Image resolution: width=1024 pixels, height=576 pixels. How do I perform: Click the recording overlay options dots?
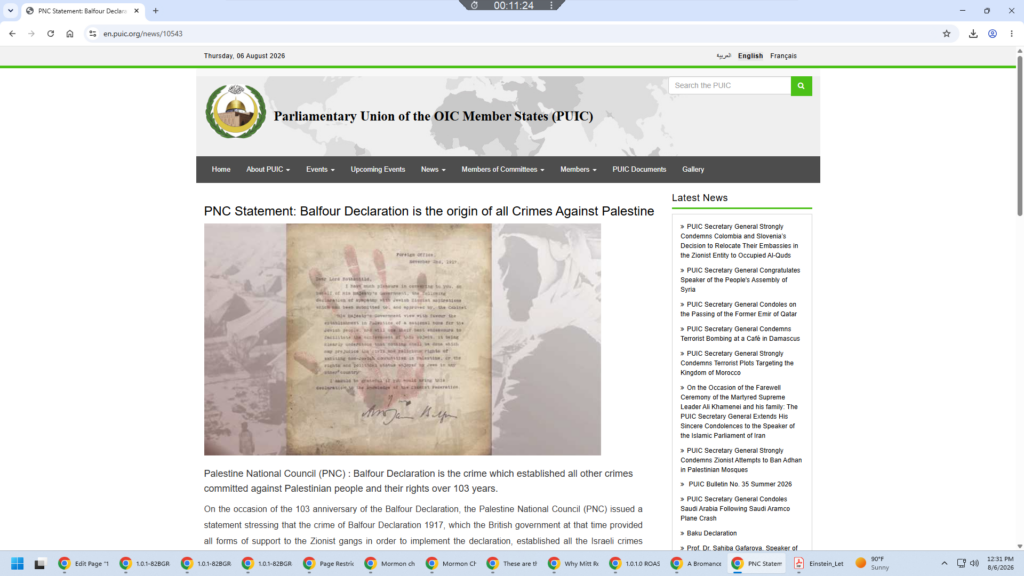point(551,5)
